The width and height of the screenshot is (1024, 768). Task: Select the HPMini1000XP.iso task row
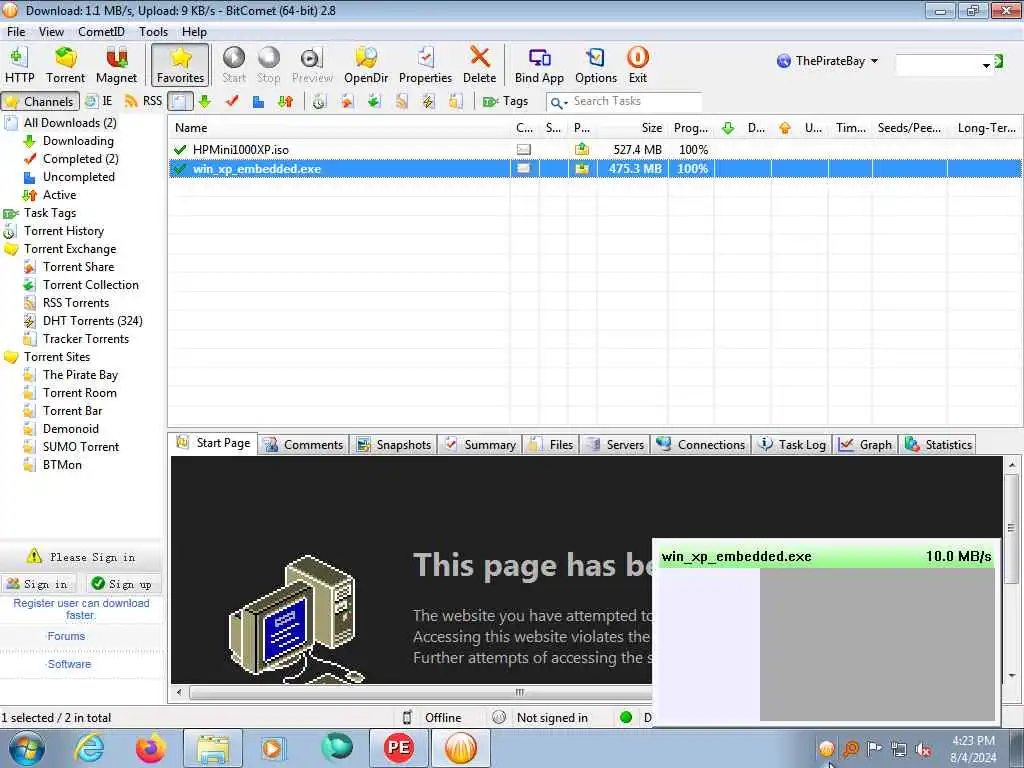[595, 150]
